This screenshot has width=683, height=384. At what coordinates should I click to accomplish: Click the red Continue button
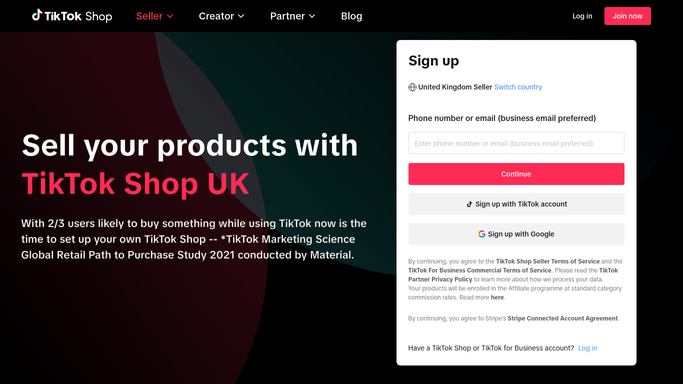coord(516,174)
